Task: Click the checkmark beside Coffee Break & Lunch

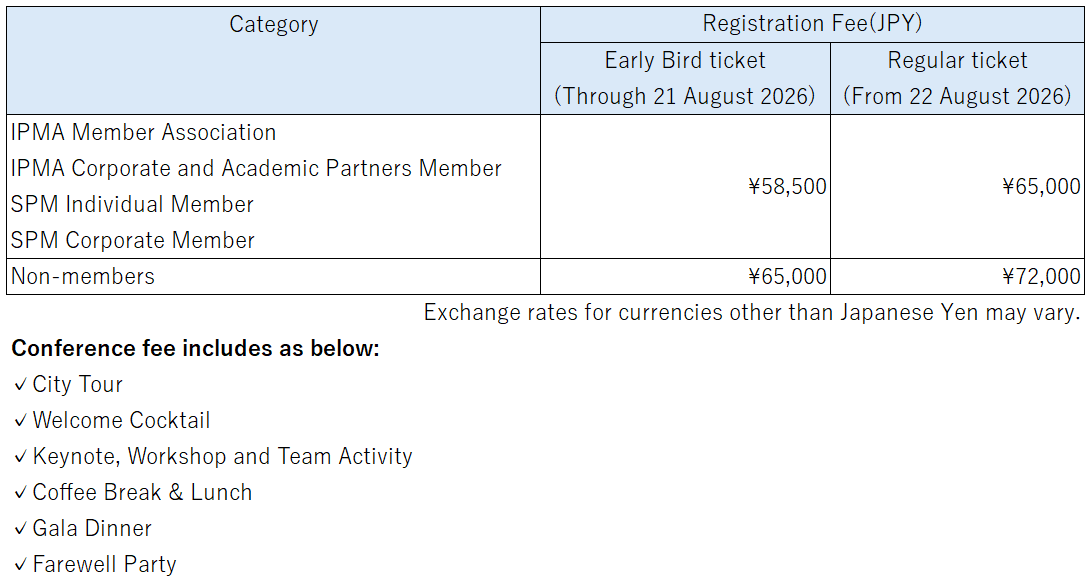Action: 20,493
